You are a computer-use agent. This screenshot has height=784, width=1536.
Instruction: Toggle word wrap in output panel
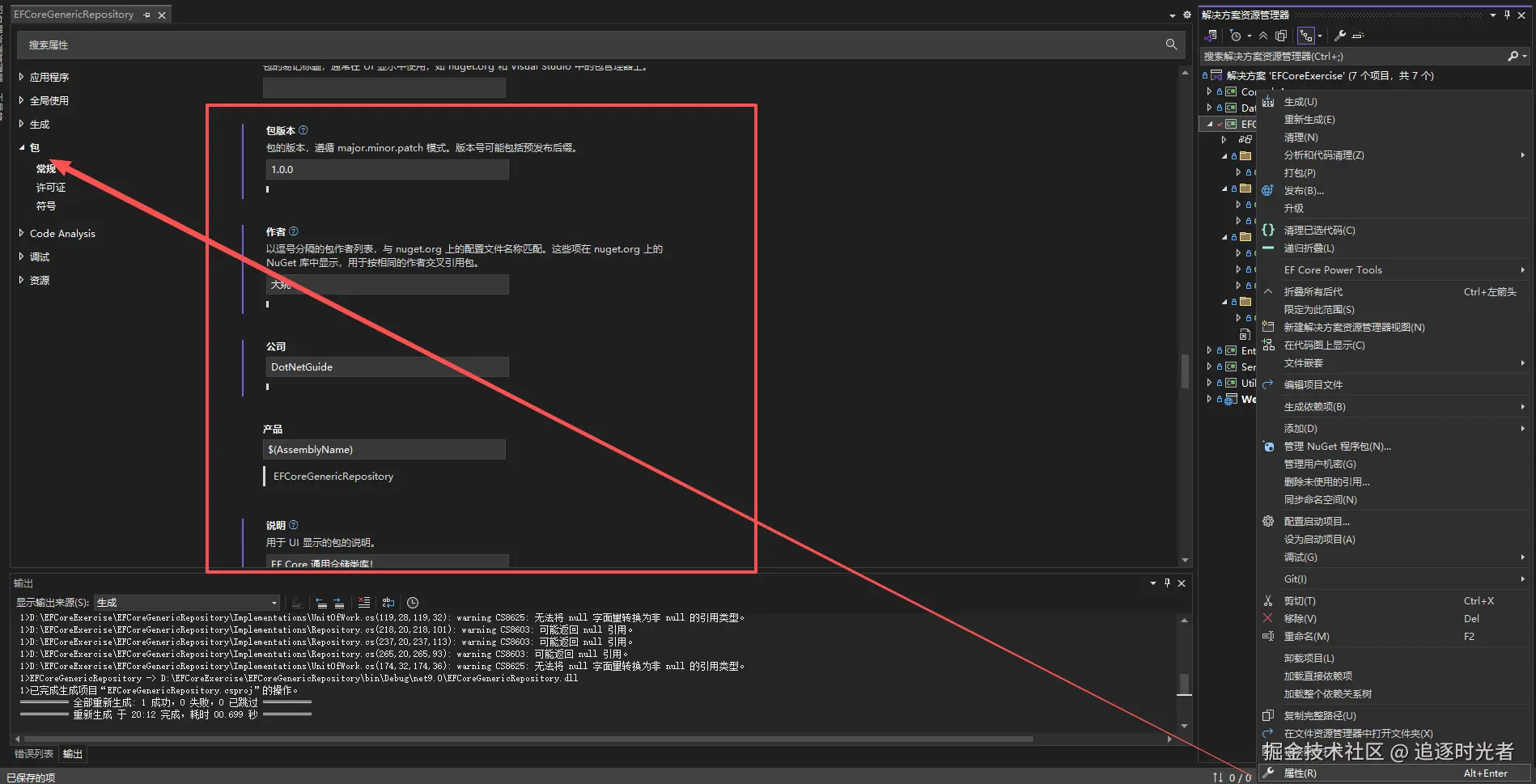click(x=388, y=603)
